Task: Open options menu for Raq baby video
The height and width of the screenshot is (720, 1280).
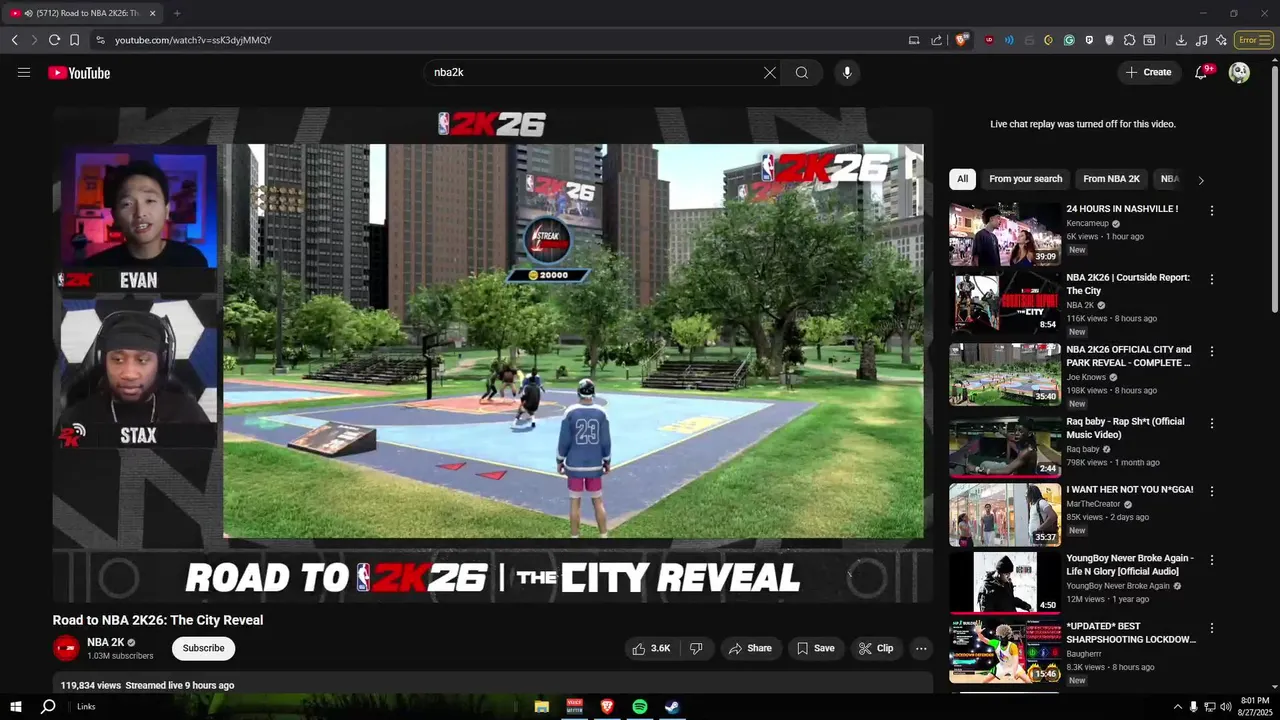Action: [1212, 423]
